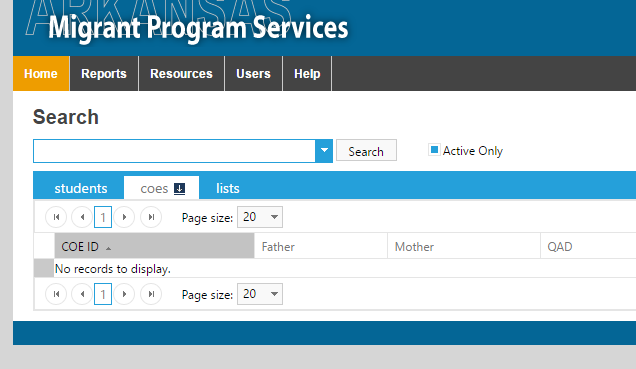Click the Search button
Image resolution: width=636 pixels, height=369 pixels.
[366, 150]
